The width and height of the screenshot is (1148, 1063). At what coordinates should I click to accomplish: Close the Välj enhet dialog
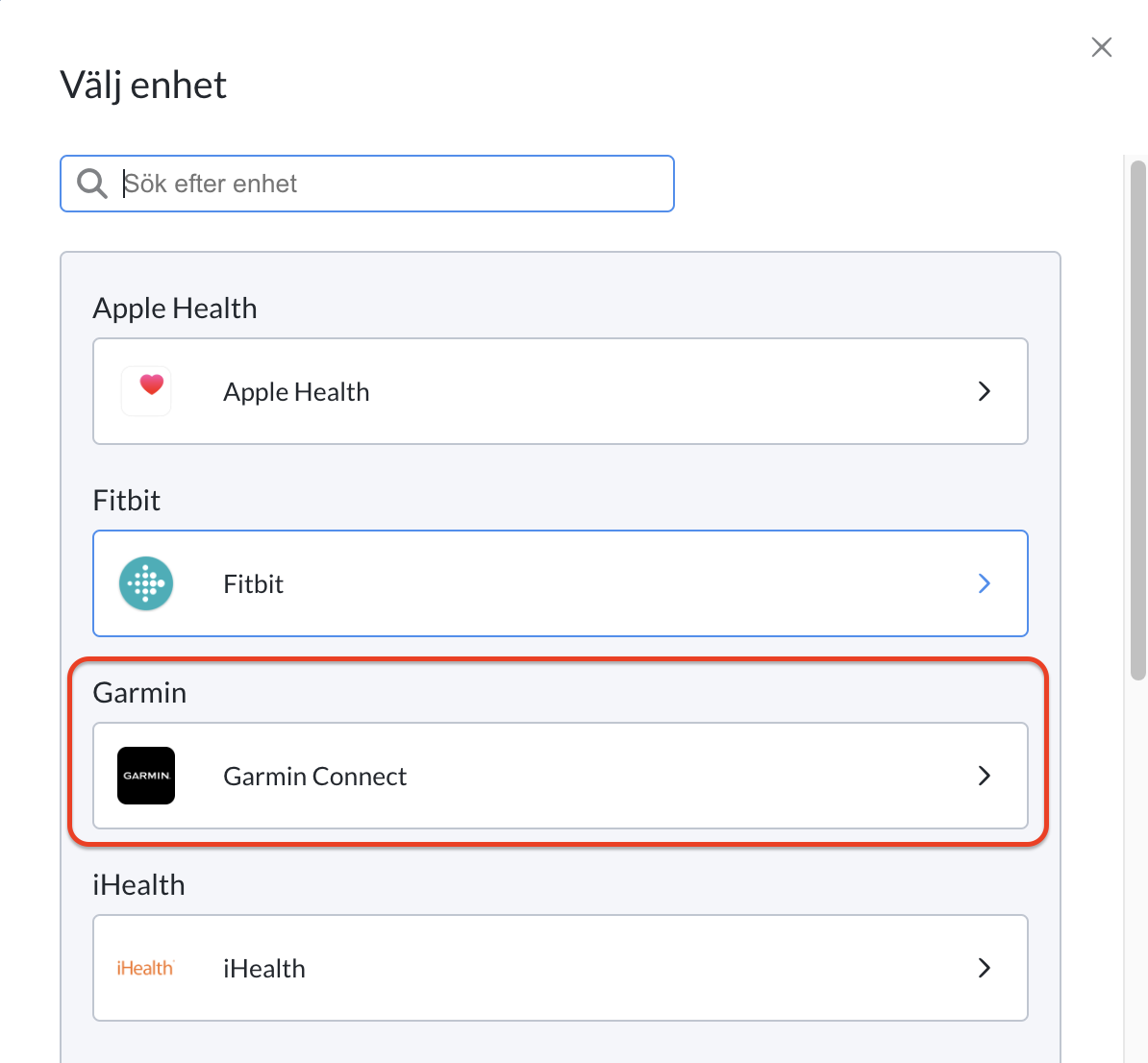(1101, 48)
